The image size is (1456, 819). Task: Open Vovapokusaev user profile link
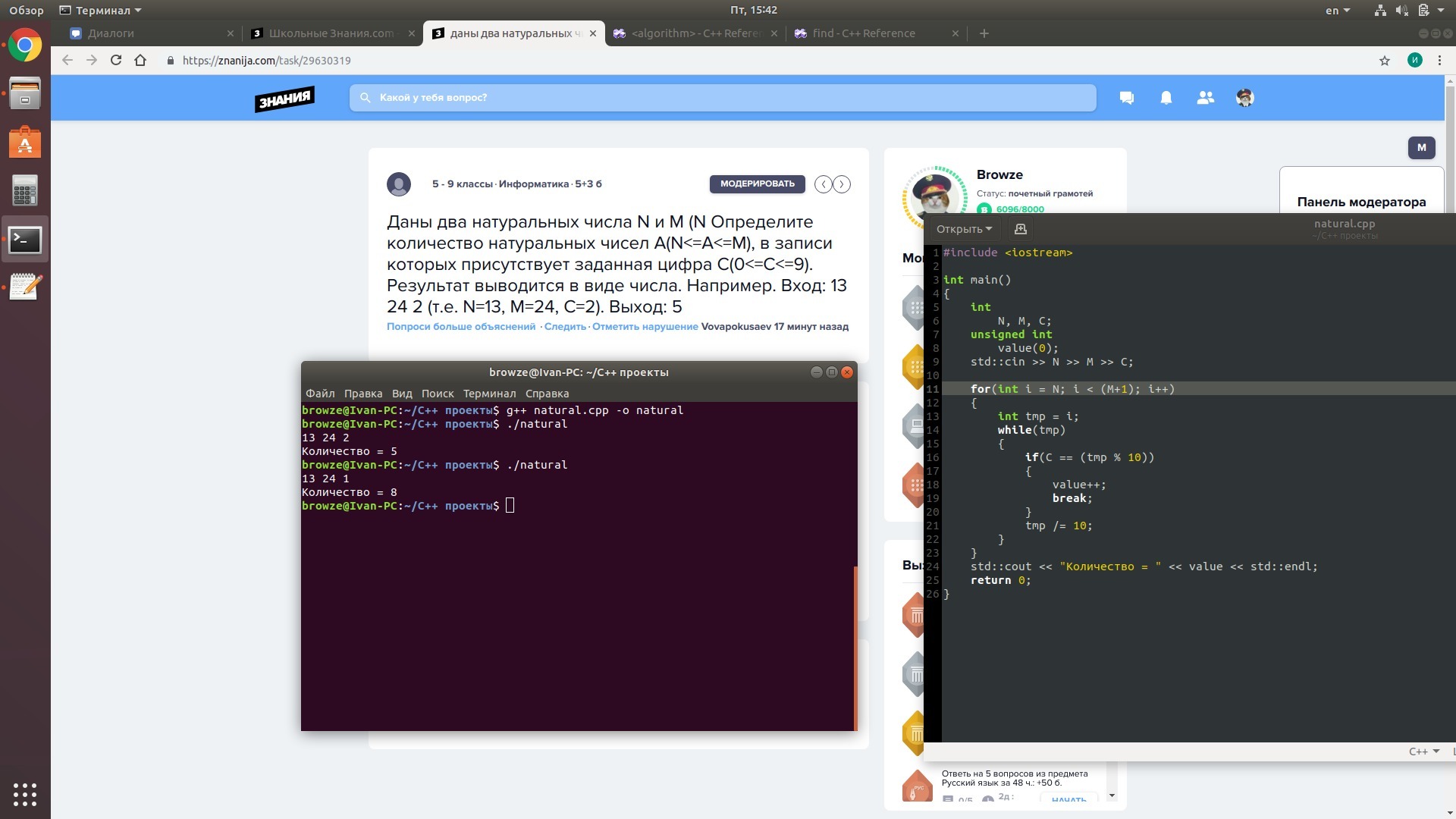click(736, 327)
